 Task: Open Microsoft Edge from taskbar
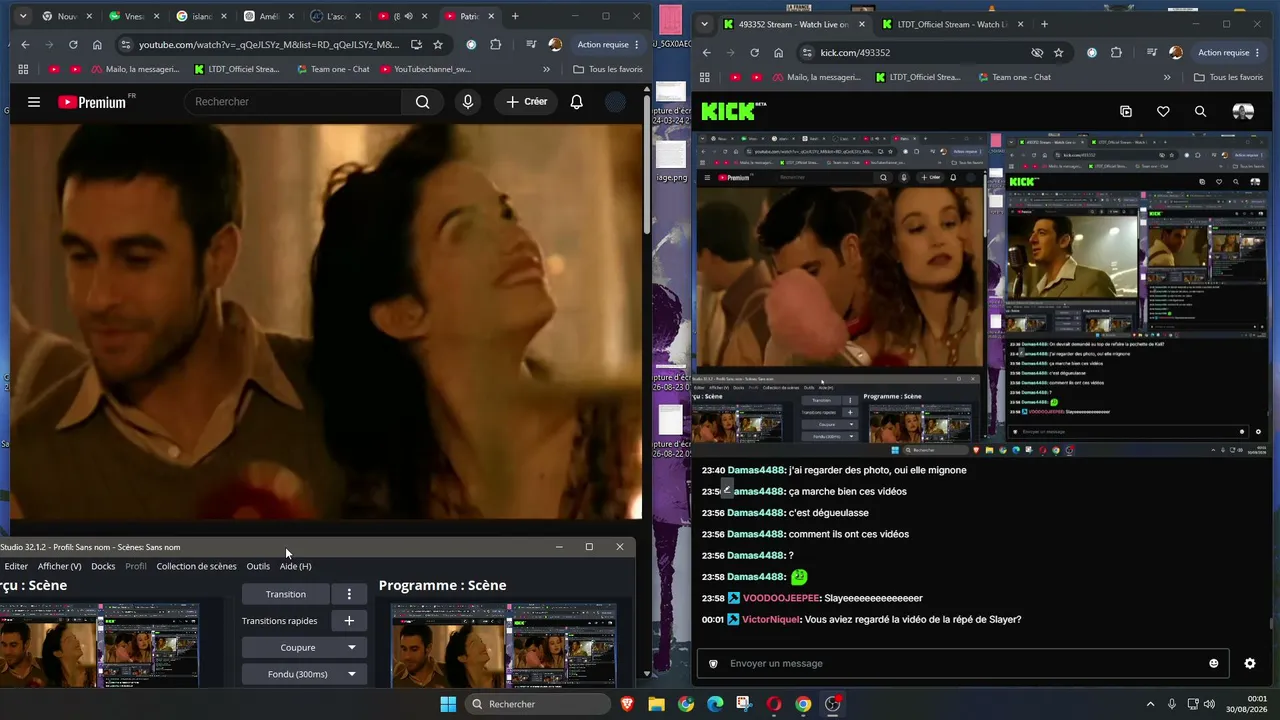point(715,704)
